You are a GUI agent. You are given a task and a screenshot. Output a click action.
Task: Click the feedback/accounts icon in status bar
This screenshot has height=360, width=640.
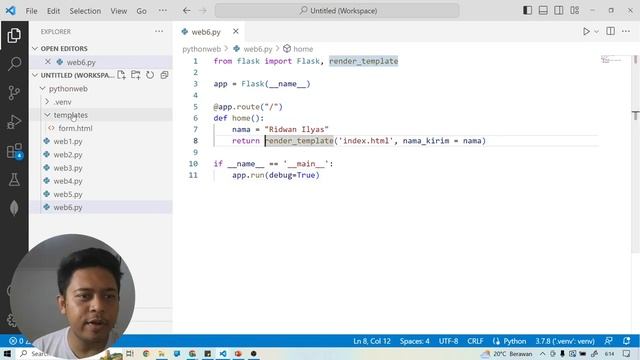tap(609, 341)
